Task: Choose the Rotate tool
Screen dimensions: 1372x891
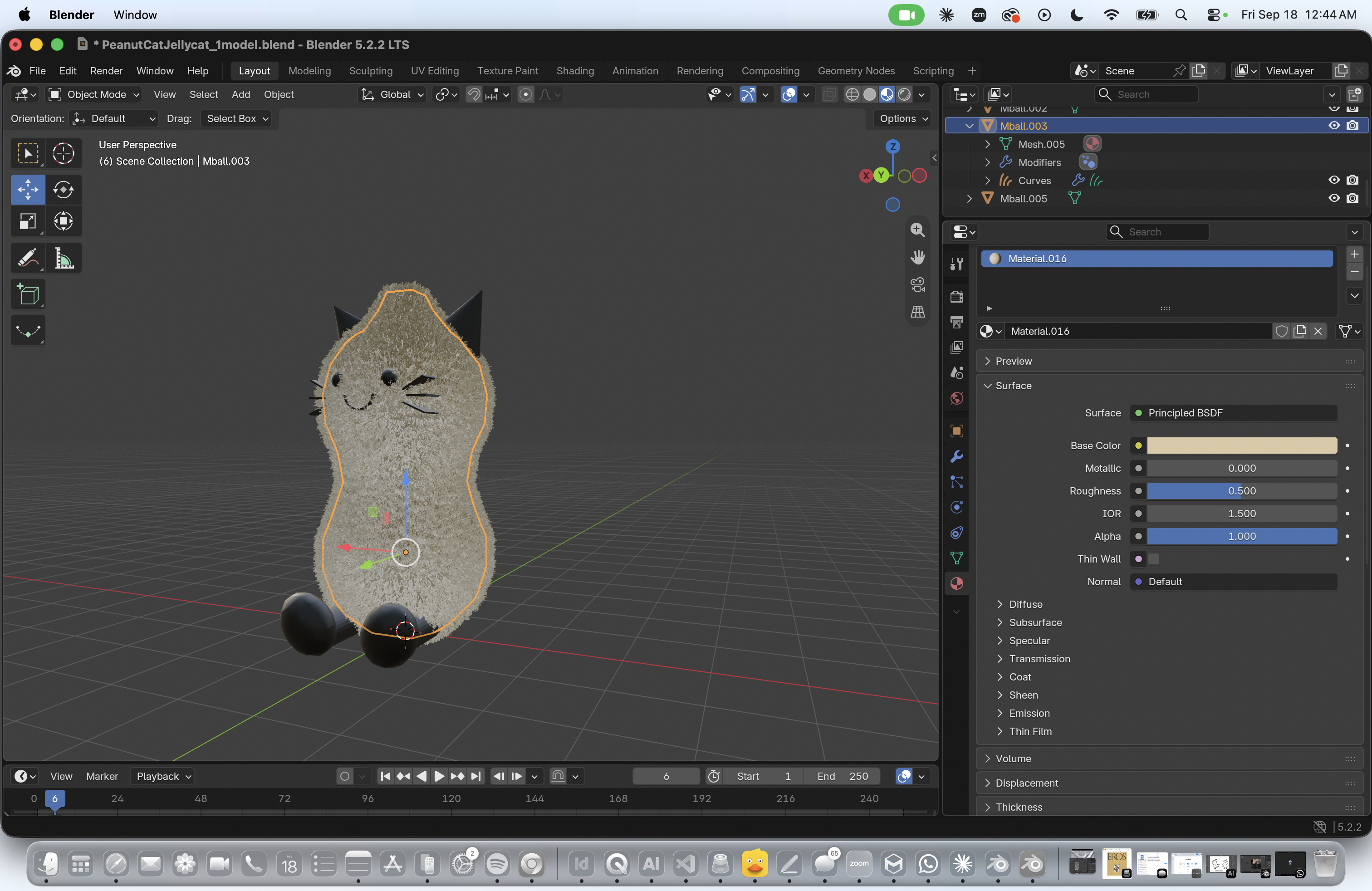Action: [64, 190]
